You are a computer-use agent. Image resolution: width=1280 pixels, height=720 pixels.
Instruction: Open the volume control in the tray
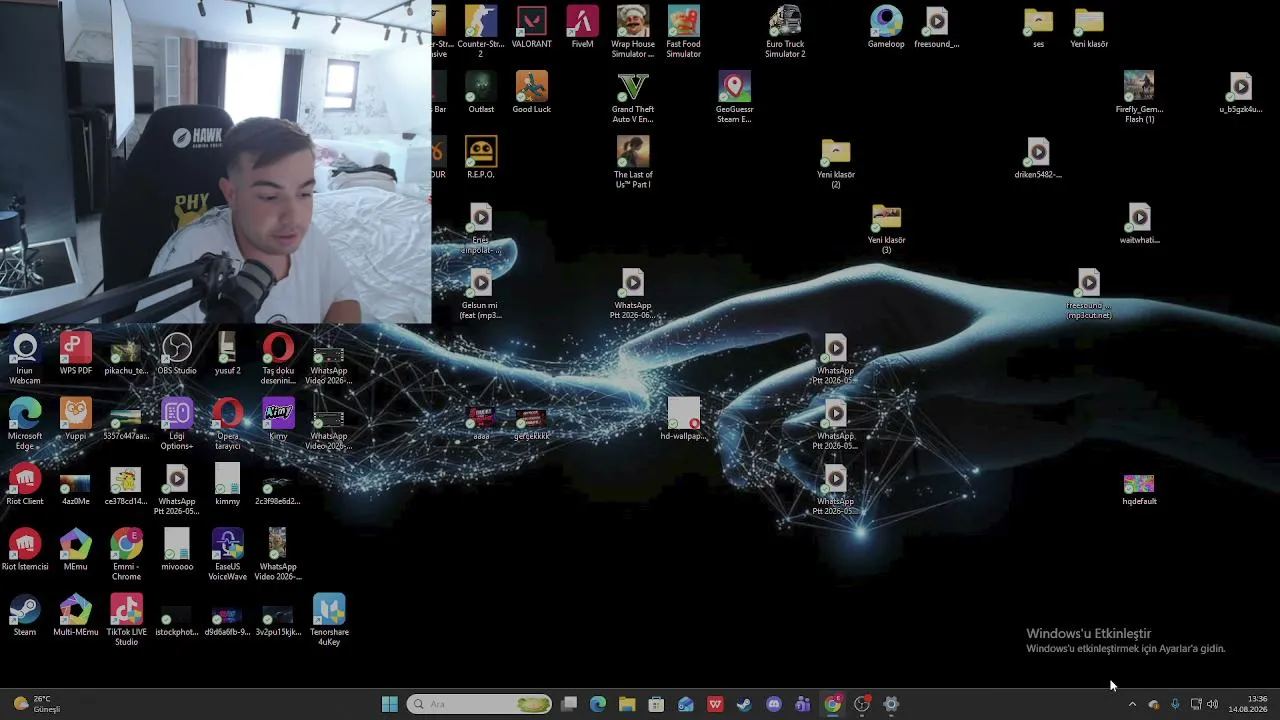click(x=1213, y=704)
